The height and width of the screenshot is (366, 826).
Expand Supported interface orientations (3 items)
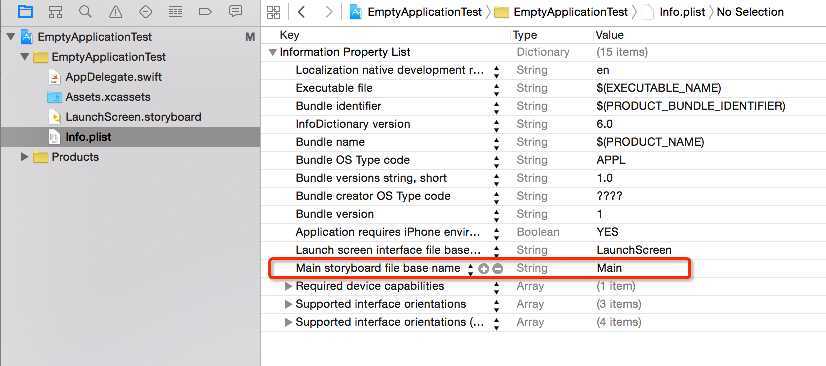[288, 304]
